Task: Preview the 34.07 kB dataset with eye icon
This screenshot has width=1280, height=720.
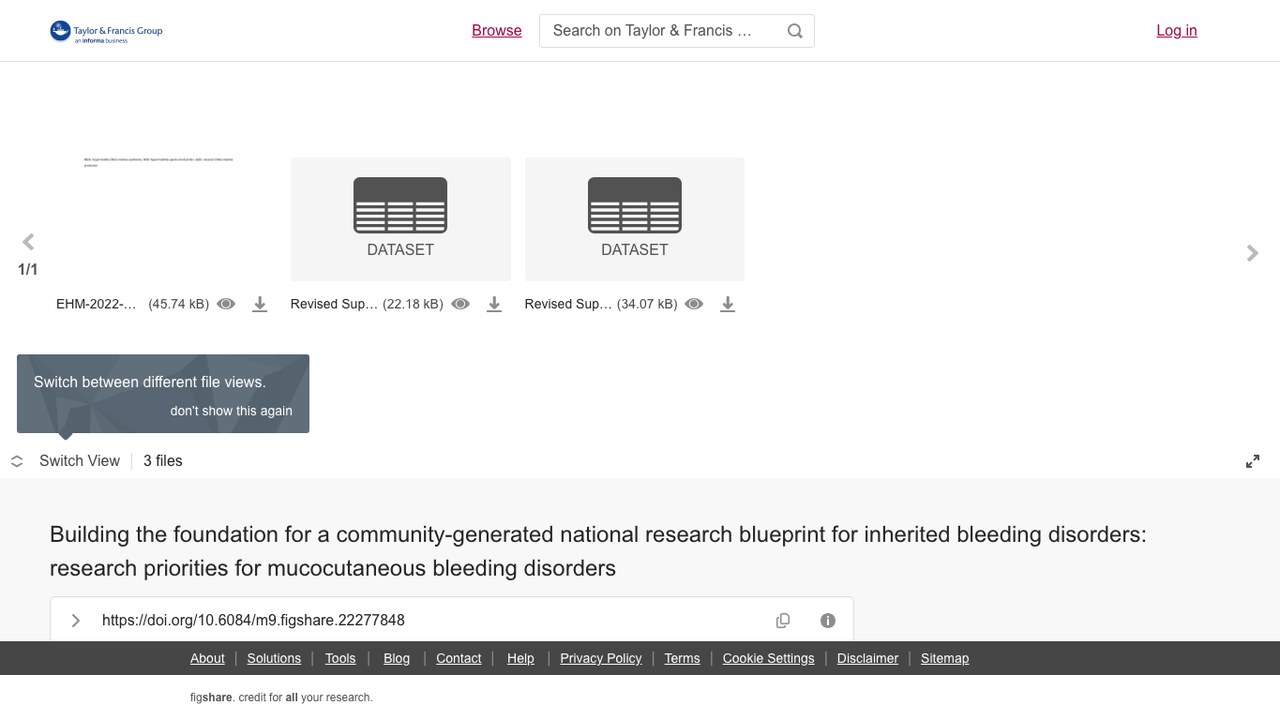Action: tap(695, 304)
